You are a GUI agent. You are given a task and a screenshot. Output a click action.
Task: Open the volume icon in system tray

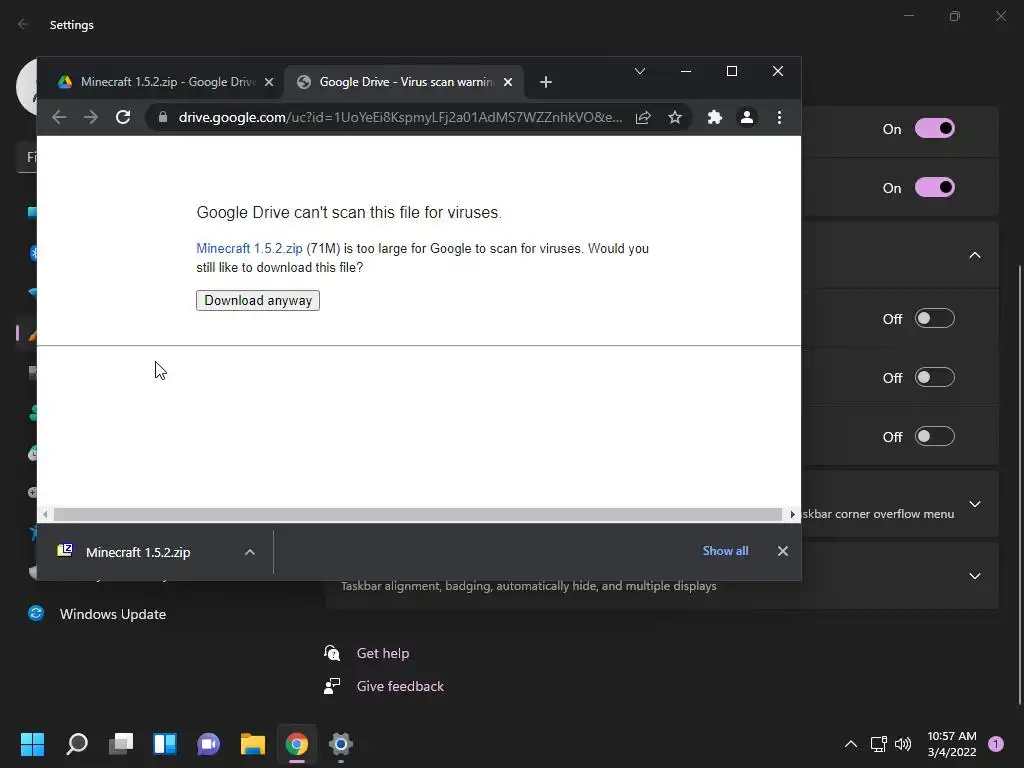pyautogui.click(x=903, y=744)
